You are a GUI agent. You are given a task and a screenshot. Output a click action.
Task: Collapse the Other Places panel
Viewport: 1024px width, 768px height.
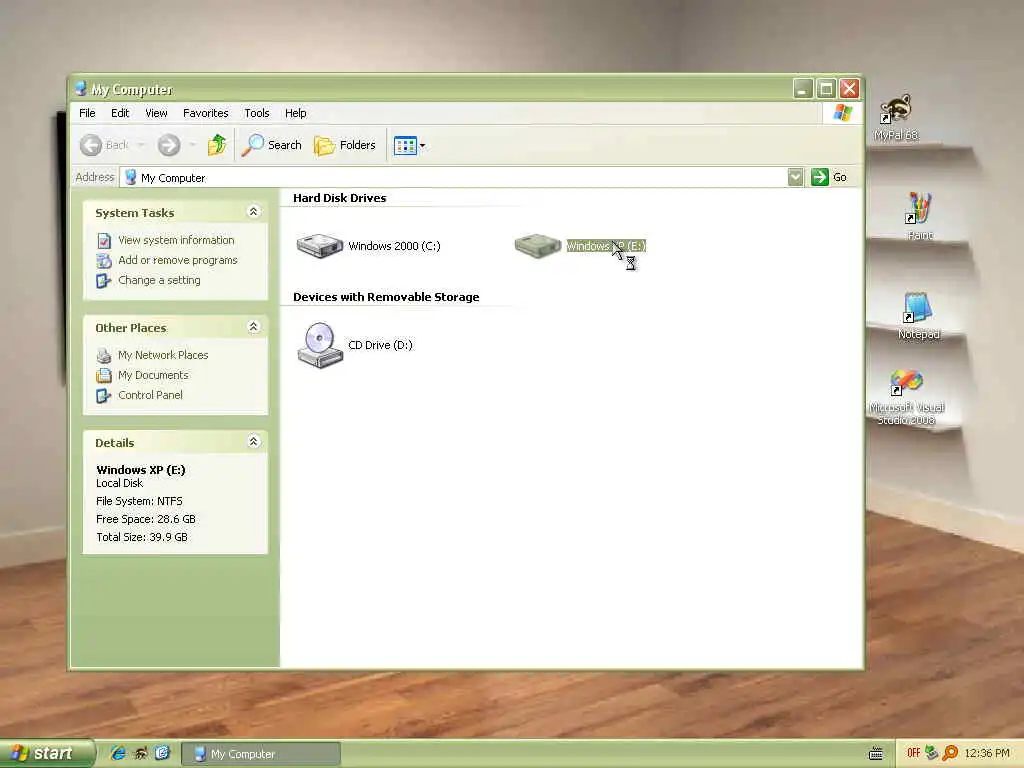(253, 327)
